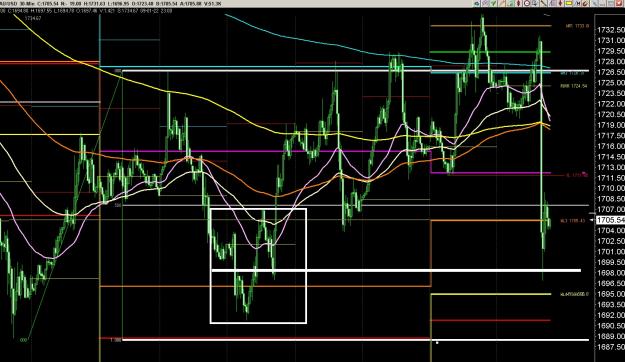
Task: Click 1707.00 on the price axis
Action: (x=611, y=209)
